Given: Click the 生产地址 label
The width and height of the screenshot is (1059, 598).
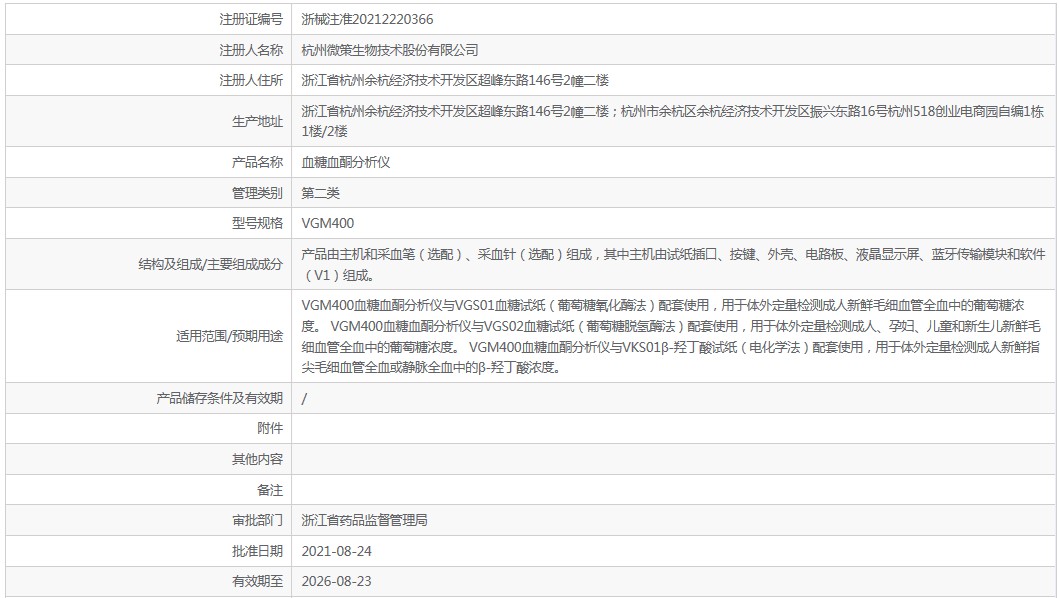Looking at the screenshot, I should point(257,121).
